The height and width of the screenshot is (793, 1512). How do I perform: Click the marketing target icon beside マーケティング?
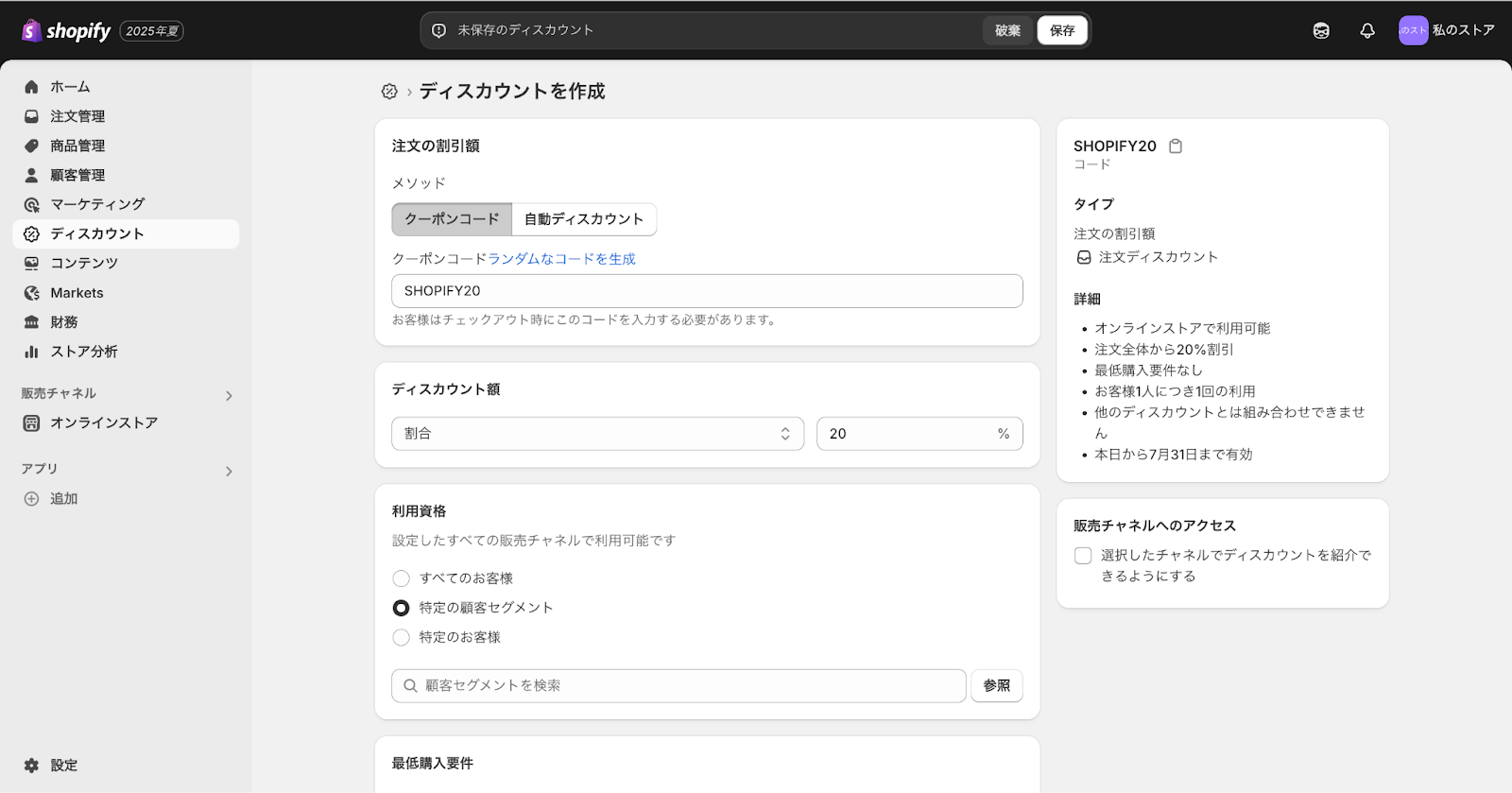[31, 204]
